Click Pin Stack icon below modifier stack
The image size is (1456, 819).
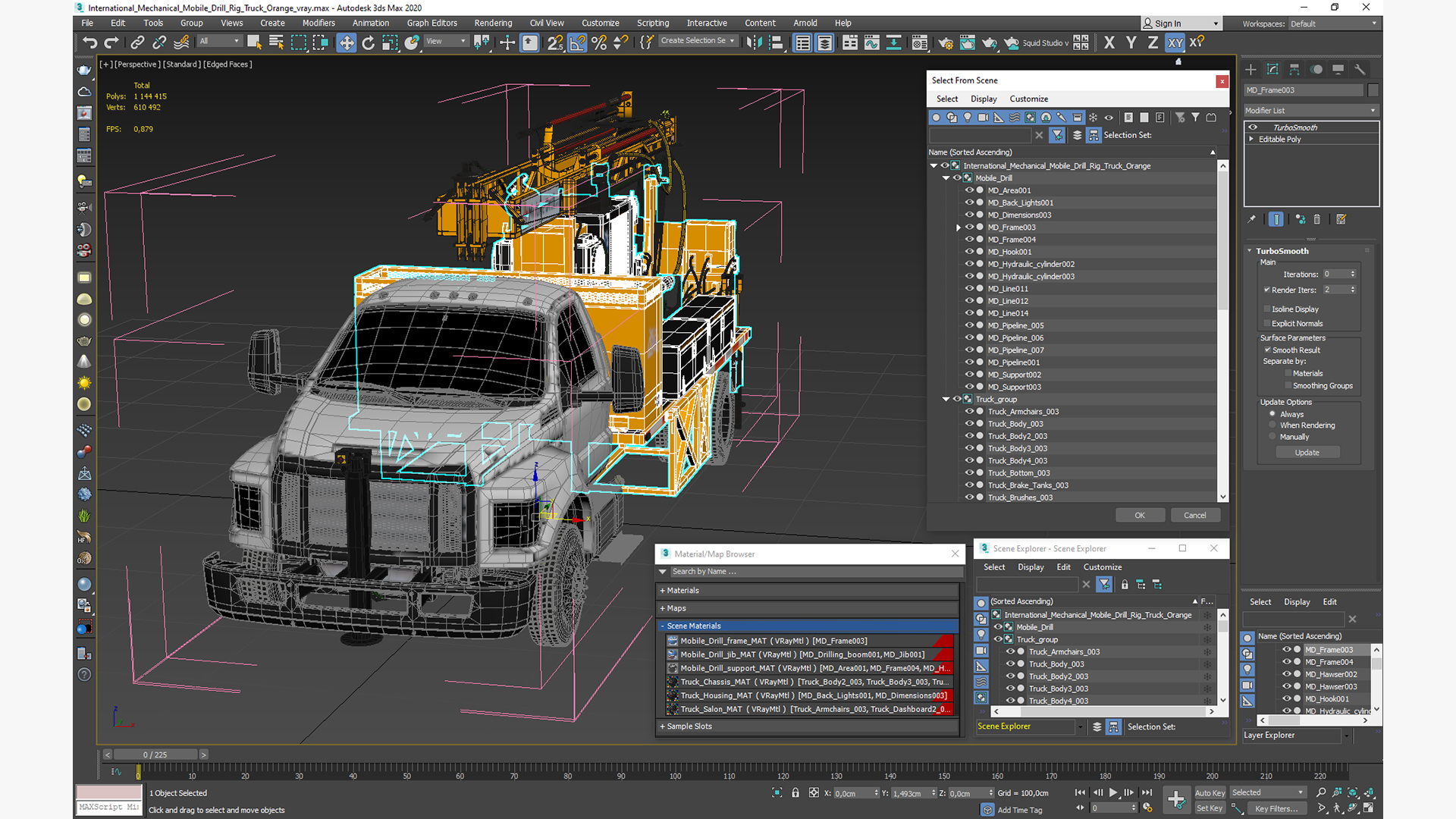[x=1252, y=219]
